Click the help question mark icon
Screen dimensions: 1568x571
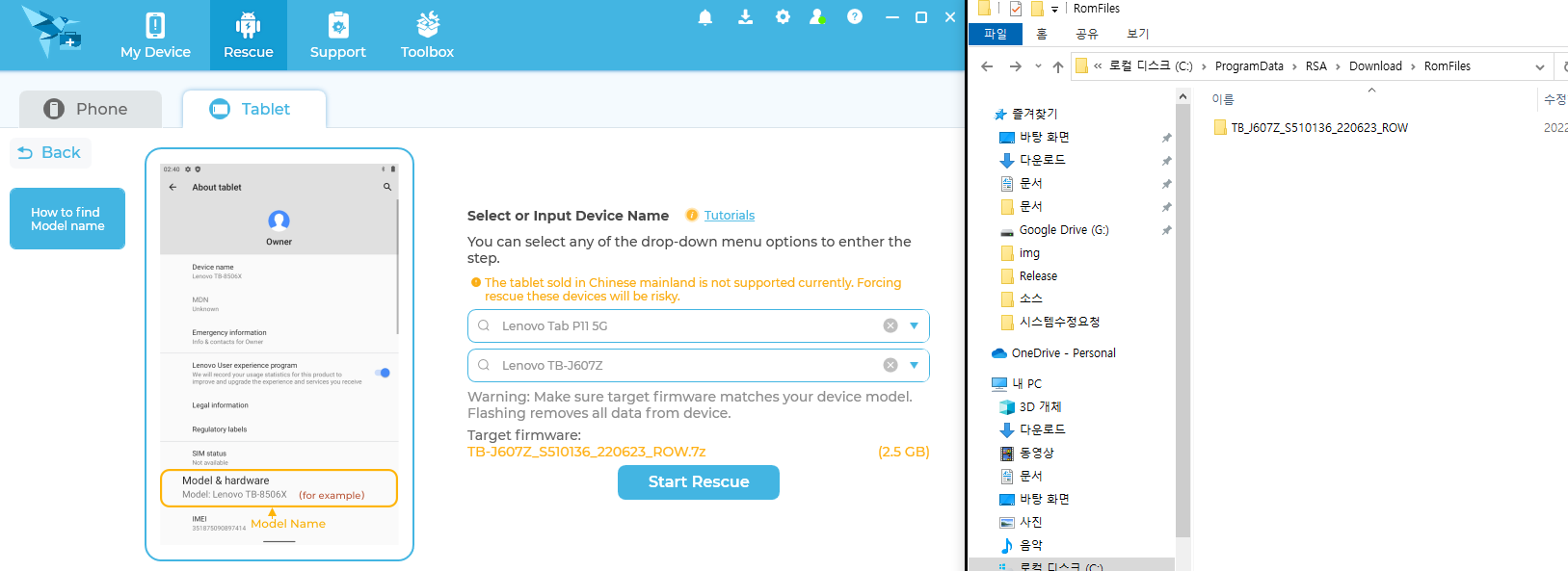[x=855, y=16]
